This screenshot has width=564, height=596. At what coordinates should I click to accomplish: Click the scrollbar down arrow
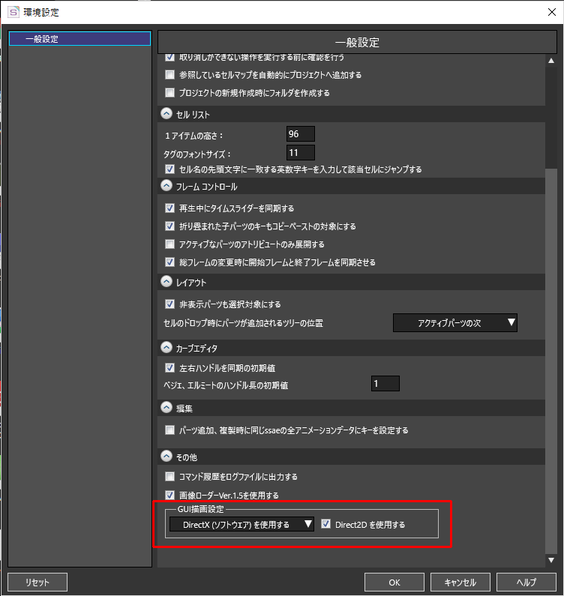click(551, 560)
